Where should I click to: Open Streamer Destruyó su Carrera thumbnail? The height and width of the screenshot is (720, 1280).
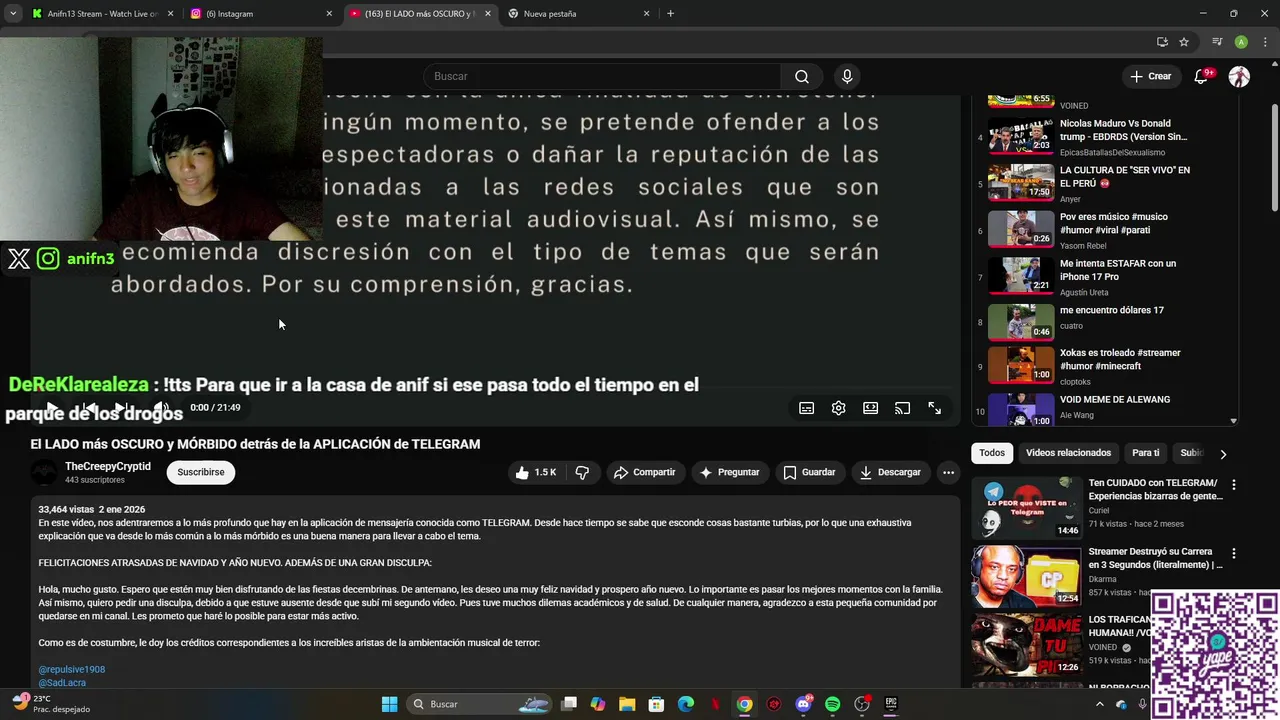click(x=1026, y=576)
